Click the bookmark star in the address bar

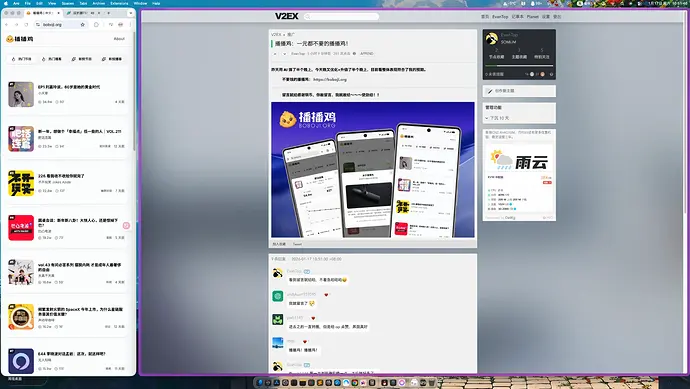pos(82,25)
